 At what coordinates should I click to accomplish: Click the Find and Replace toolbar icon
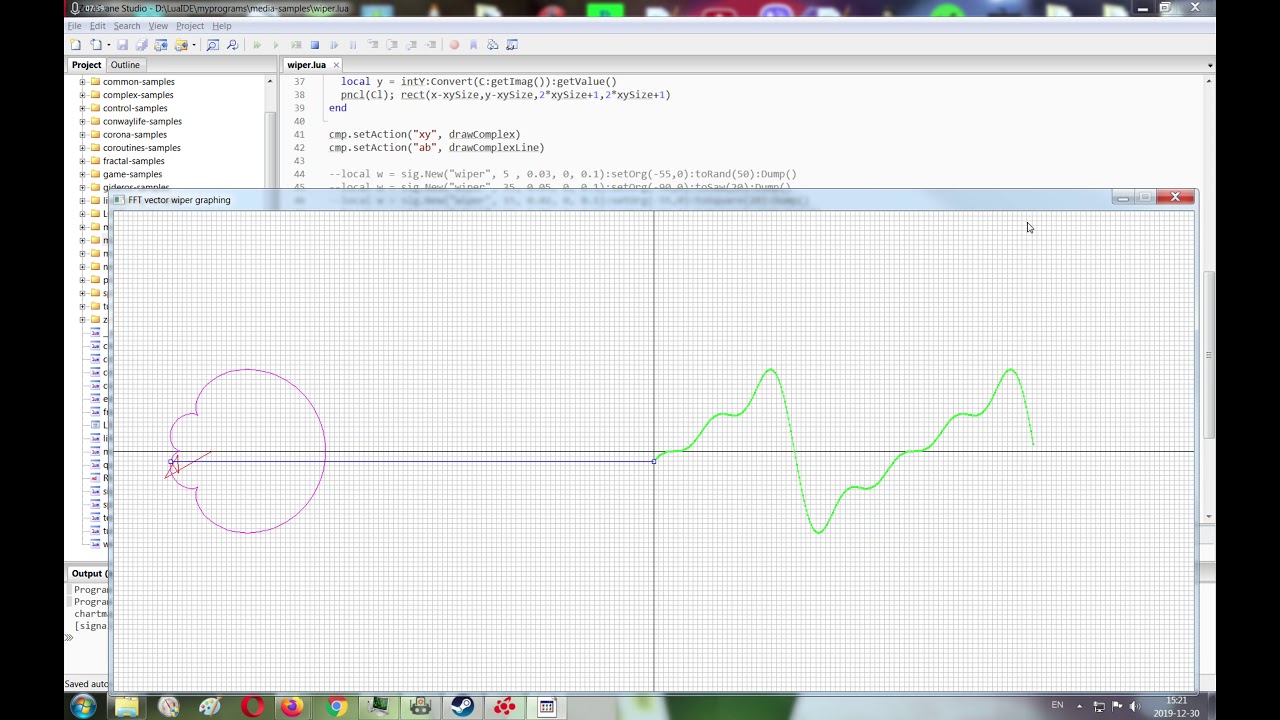point(232,45)
